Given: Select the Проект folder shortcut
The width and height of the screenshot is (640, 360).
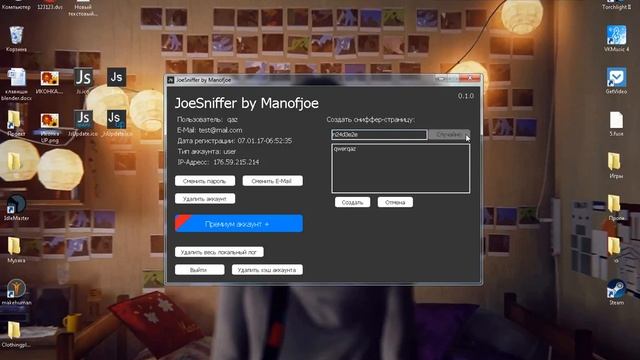Looking at the screenshot, I should tap(16, 123).
